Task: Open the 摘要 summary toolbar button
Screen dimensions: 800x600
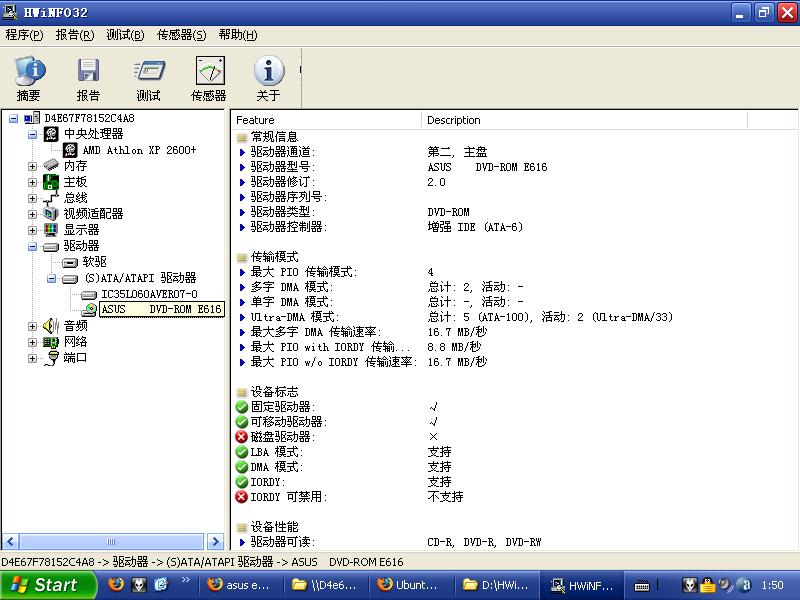Action: (x=29, y=79)
